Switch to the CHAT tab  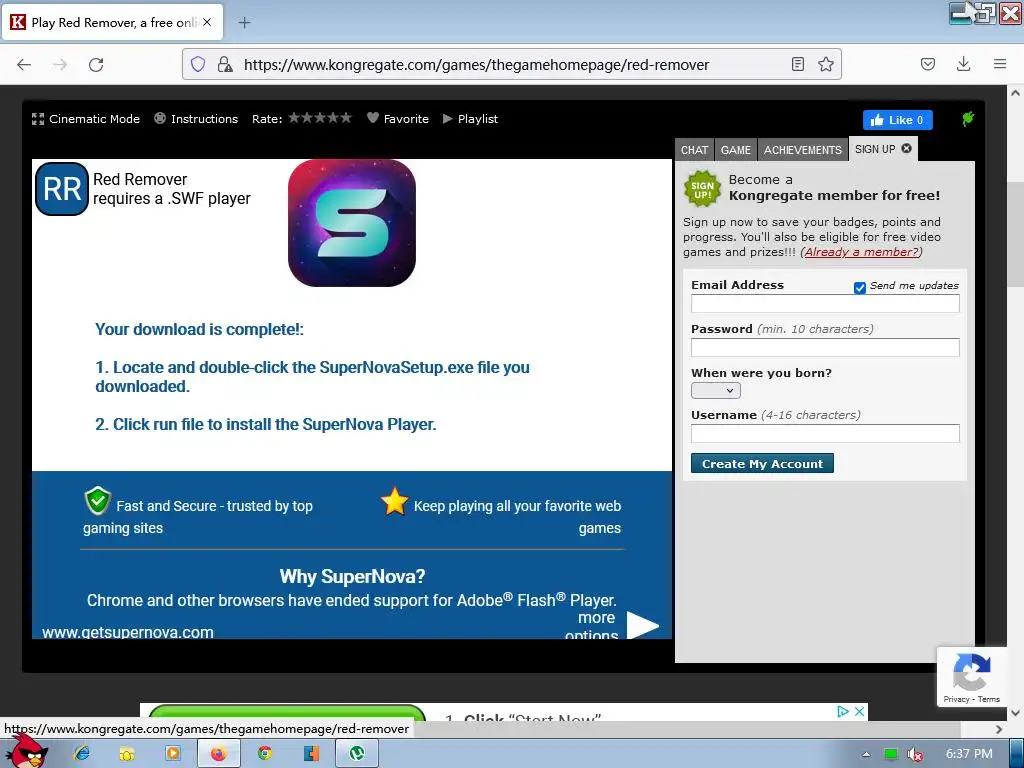[694, 150]
